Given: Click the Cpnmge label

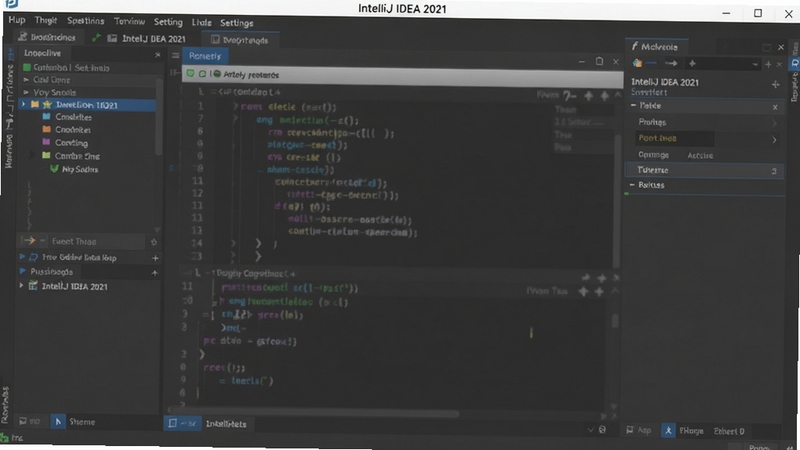Looking at the screenshot, I should click(653, 155).
